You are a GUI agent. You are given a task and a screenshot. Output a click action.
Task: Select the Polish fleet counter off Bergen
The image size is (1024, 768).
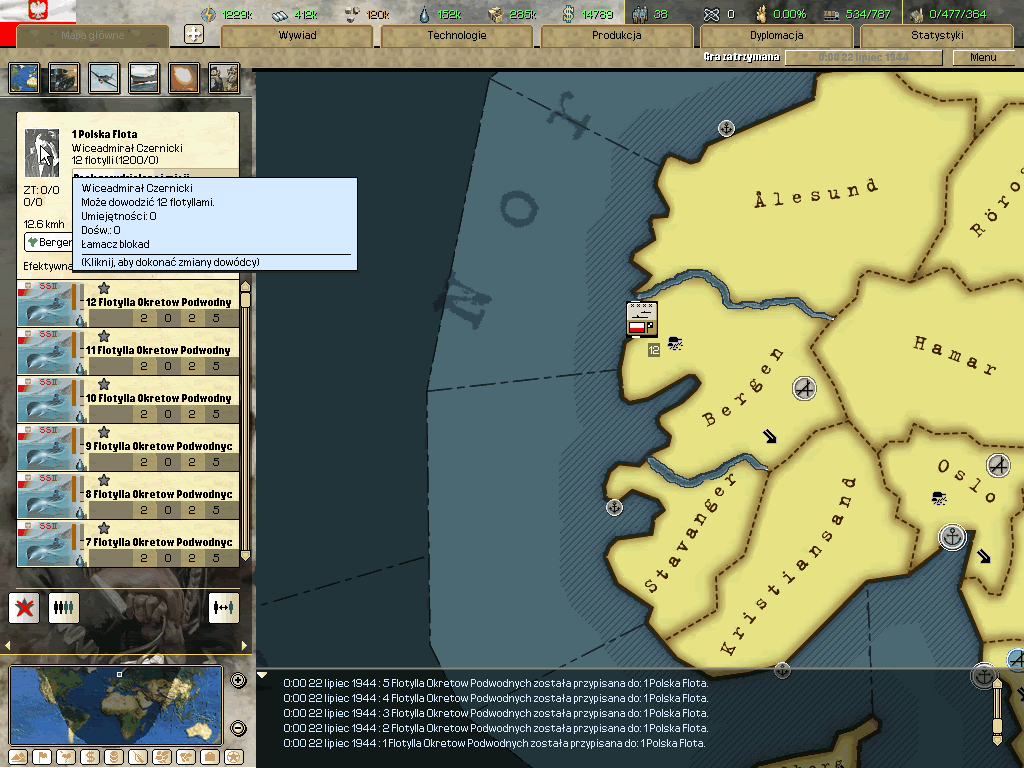642,319
